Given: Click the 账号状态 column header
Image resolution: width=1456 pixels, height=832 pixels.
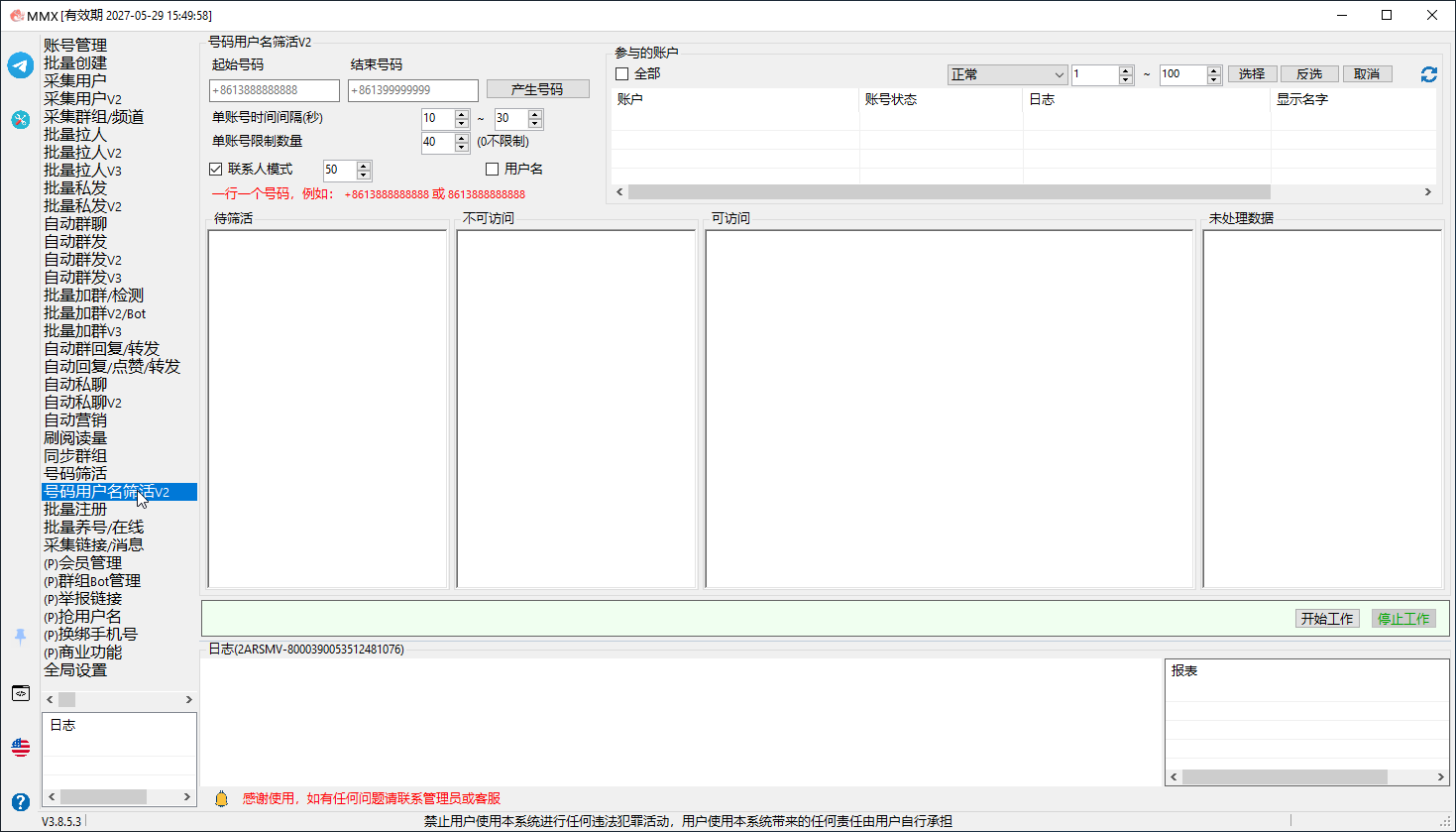Looking at the screenshot, I should [x=942, y=99].
